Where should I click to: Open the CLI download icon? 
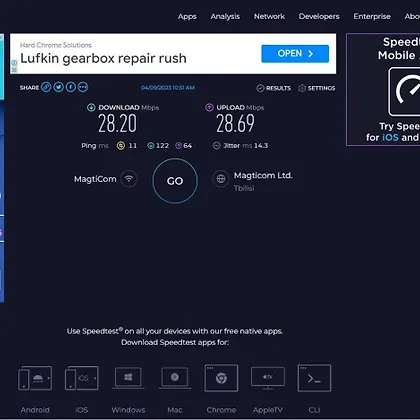(314, 378)
